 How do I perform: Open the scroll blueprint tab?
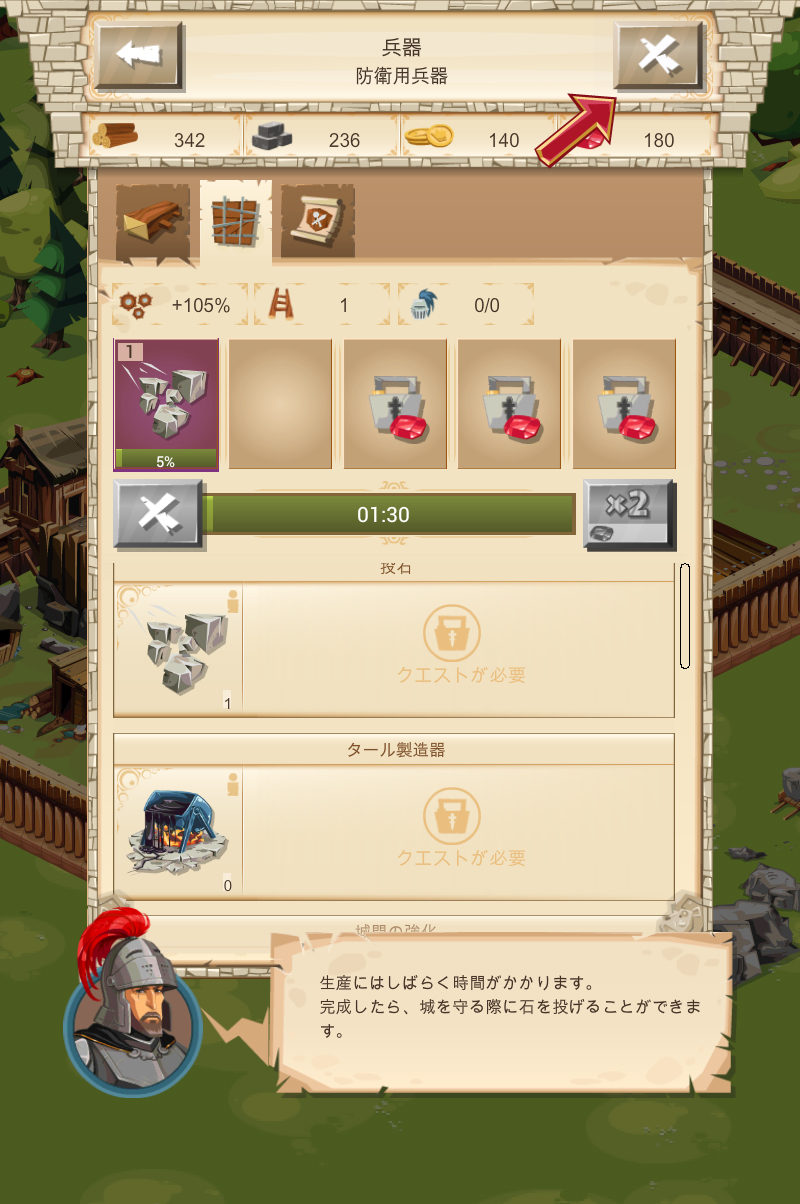318,222
